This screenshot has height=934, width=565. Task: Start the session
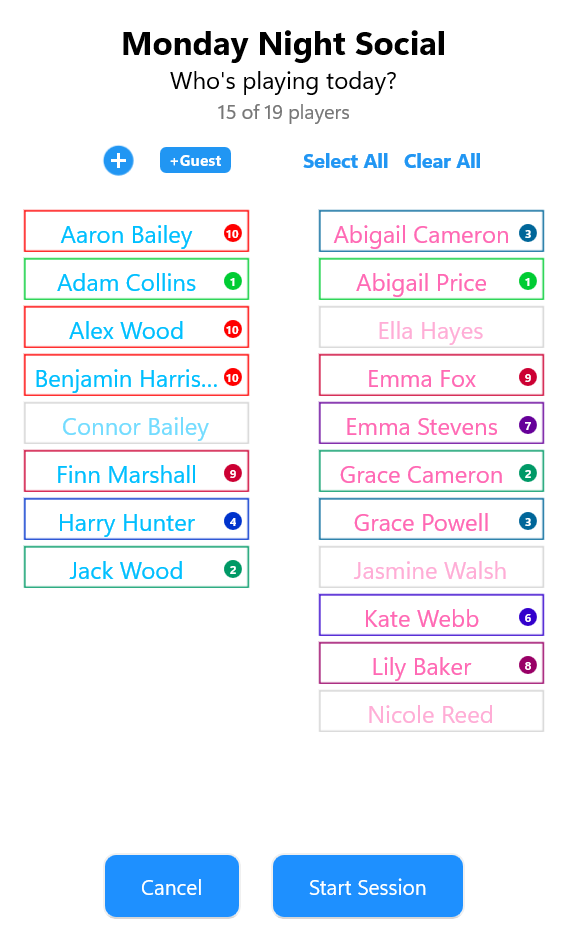point(367,887)
